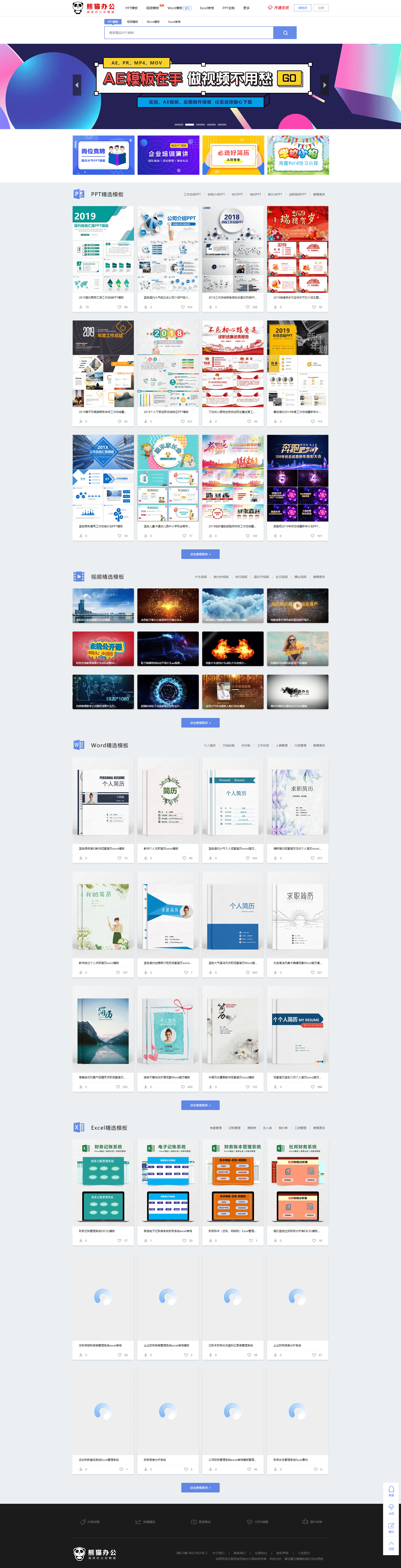This screenshot has width=401, height=1568.
Task: Open the 必选好简历 promo banner
Action: click(x=233, y=155)
